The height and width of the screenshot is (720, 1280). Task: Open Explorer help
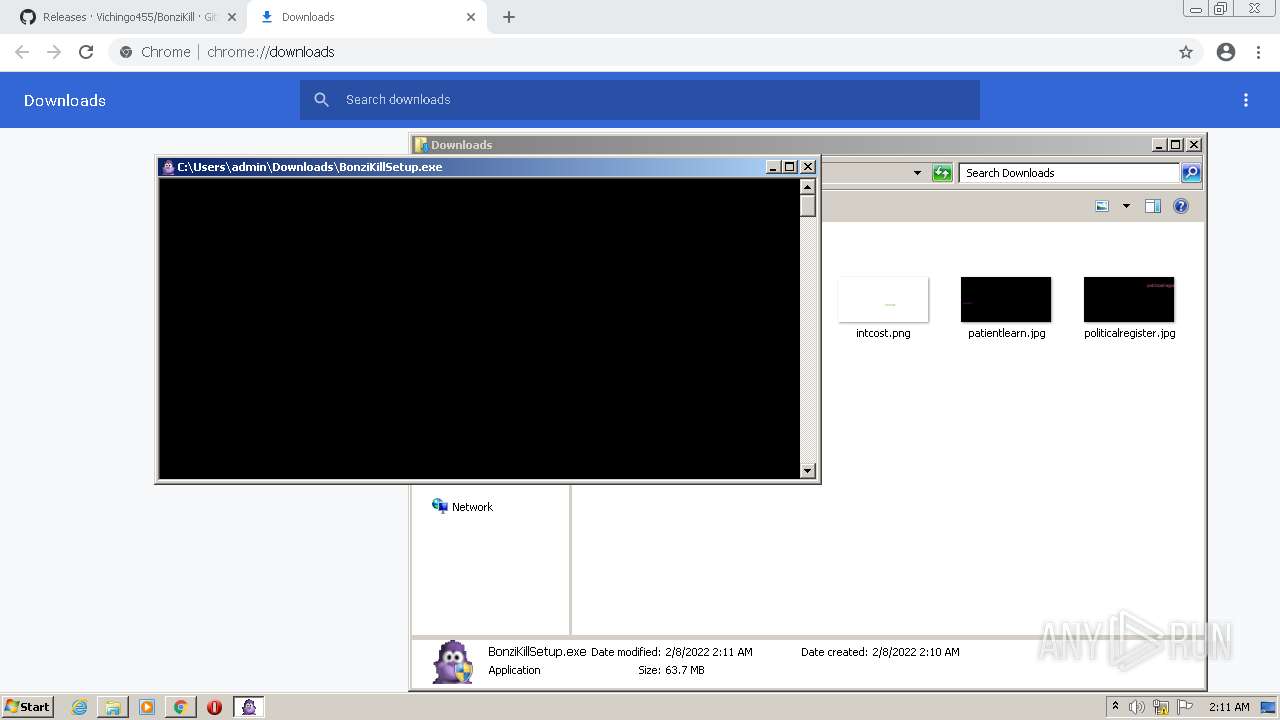point(1181,206)
